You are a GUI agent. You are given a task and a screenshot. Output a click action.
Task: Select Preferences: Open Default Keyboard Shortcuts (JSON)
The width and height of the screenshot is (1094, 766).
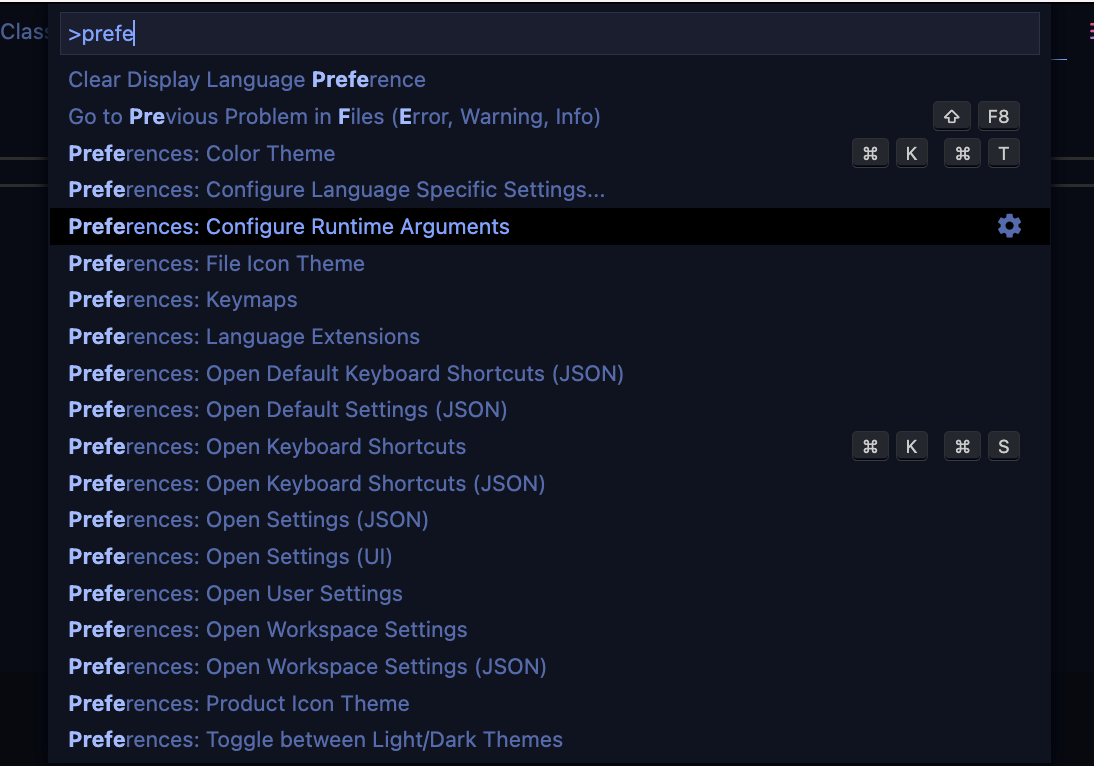point(346,373)
